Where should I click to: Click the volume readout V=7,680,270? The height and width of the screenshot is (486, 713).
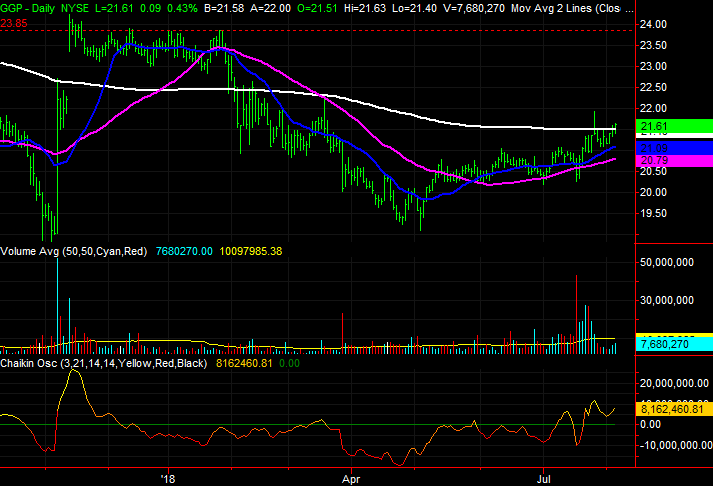[x=474, y=8]
